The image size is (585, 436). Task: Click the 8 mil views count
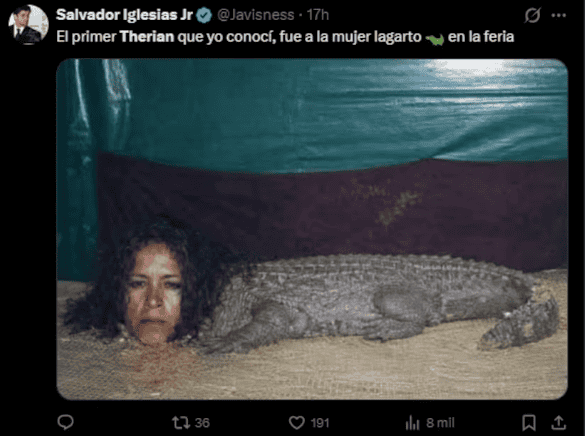pyautogui.click(x=441, y=423)
